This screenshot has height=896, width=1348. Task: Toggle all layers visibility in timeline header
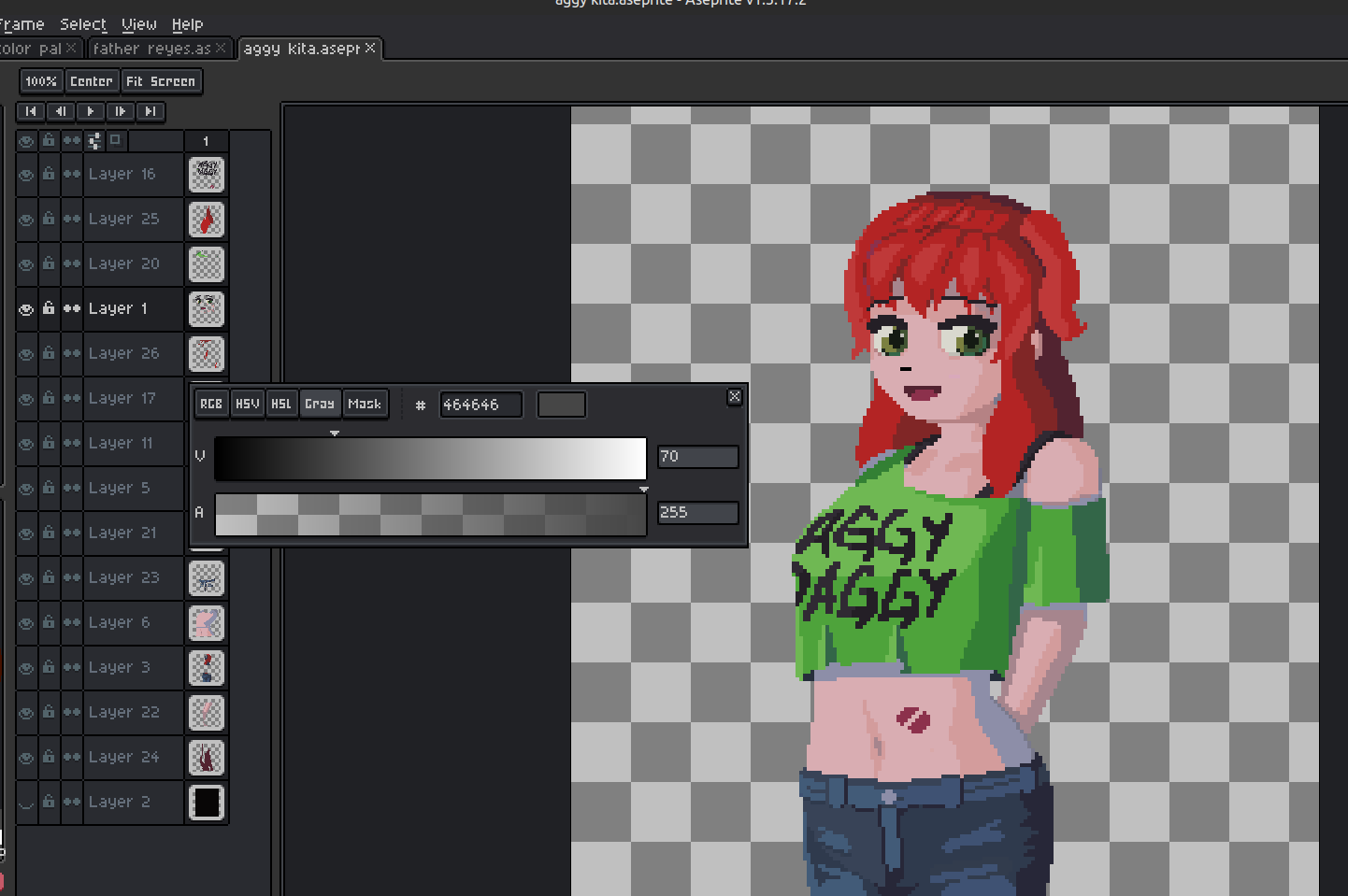(x=26, y=141)
